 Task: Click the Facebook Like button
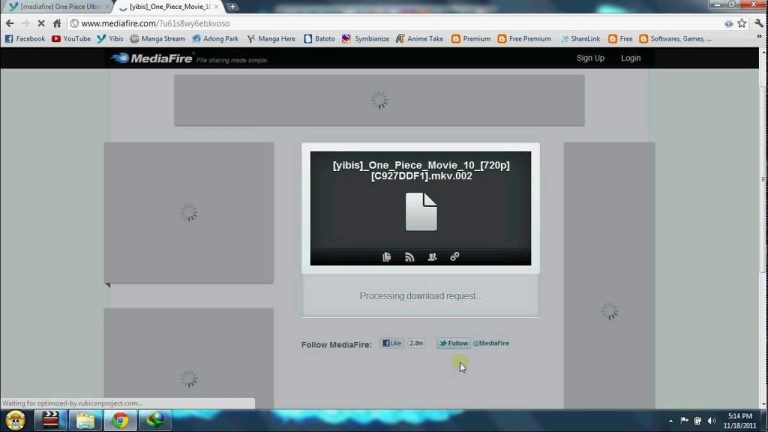(x=392, y=343)
